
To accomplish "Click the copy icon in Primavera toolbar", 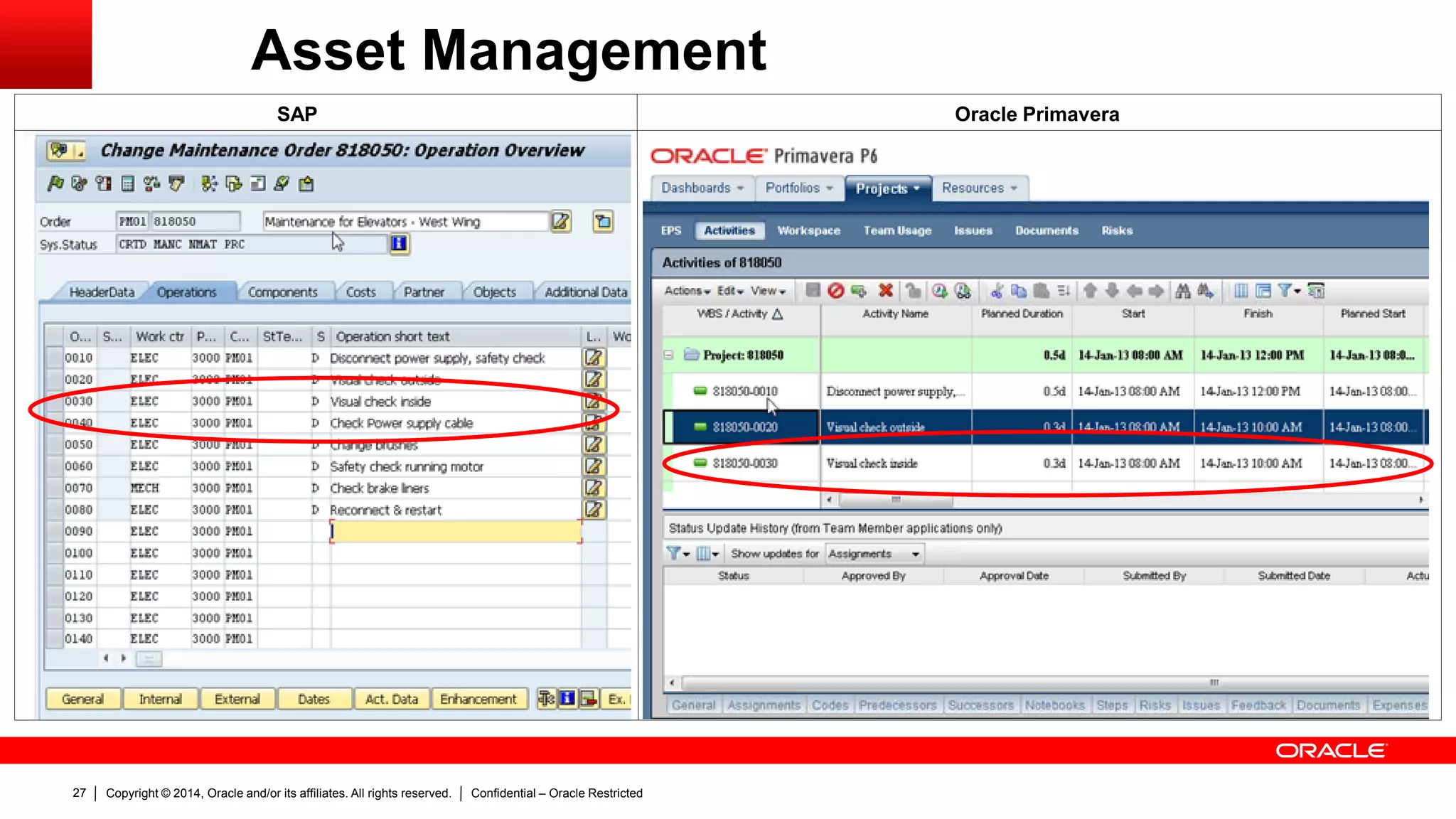I will pyautogui.click(x=1019, y=290).
